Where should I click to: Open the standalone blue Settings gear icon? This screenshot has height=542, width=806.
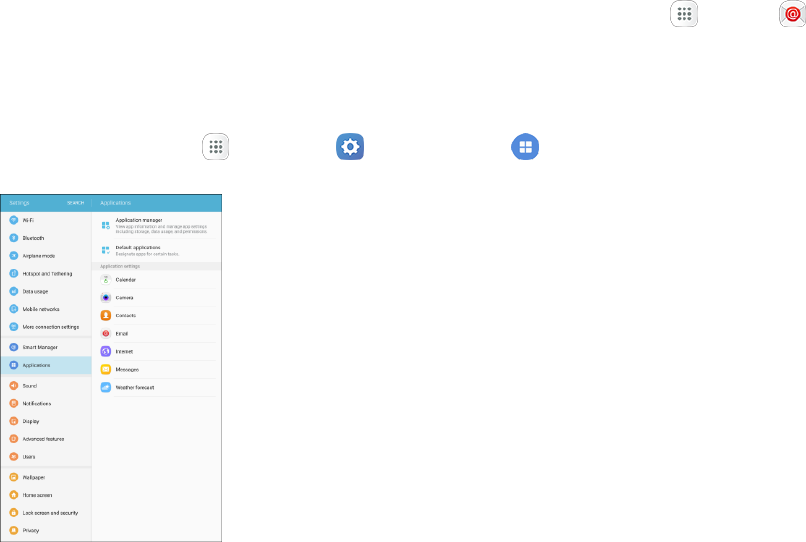350,147
